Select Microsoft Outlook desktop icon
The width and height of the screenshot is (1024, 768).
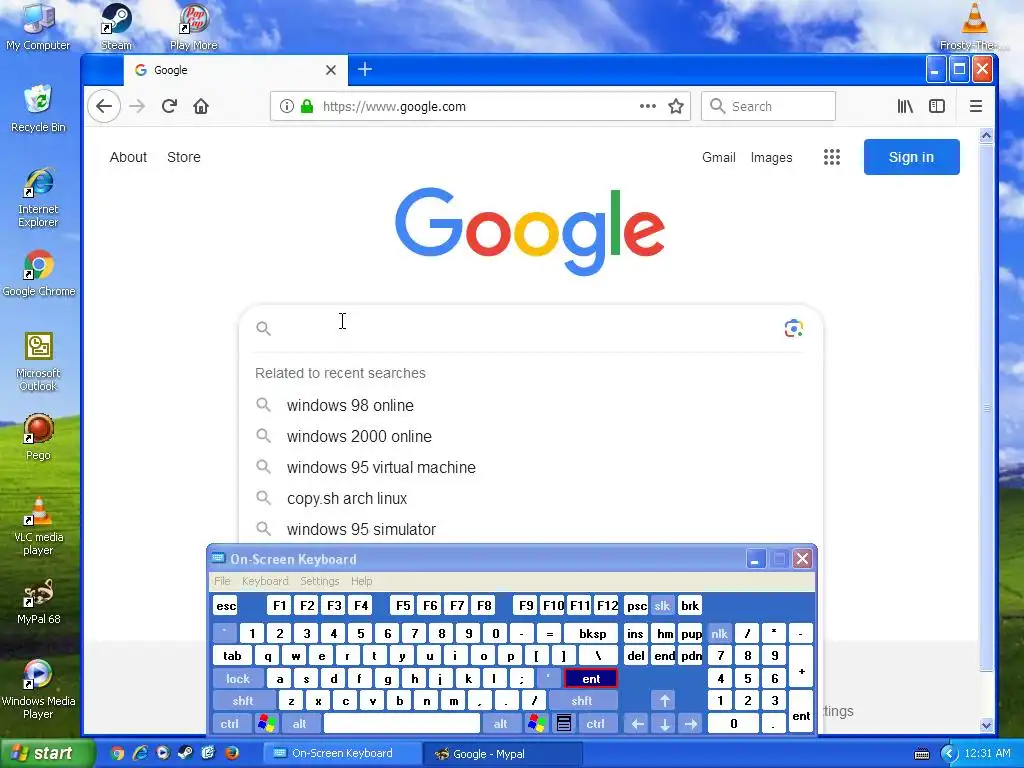39,361
